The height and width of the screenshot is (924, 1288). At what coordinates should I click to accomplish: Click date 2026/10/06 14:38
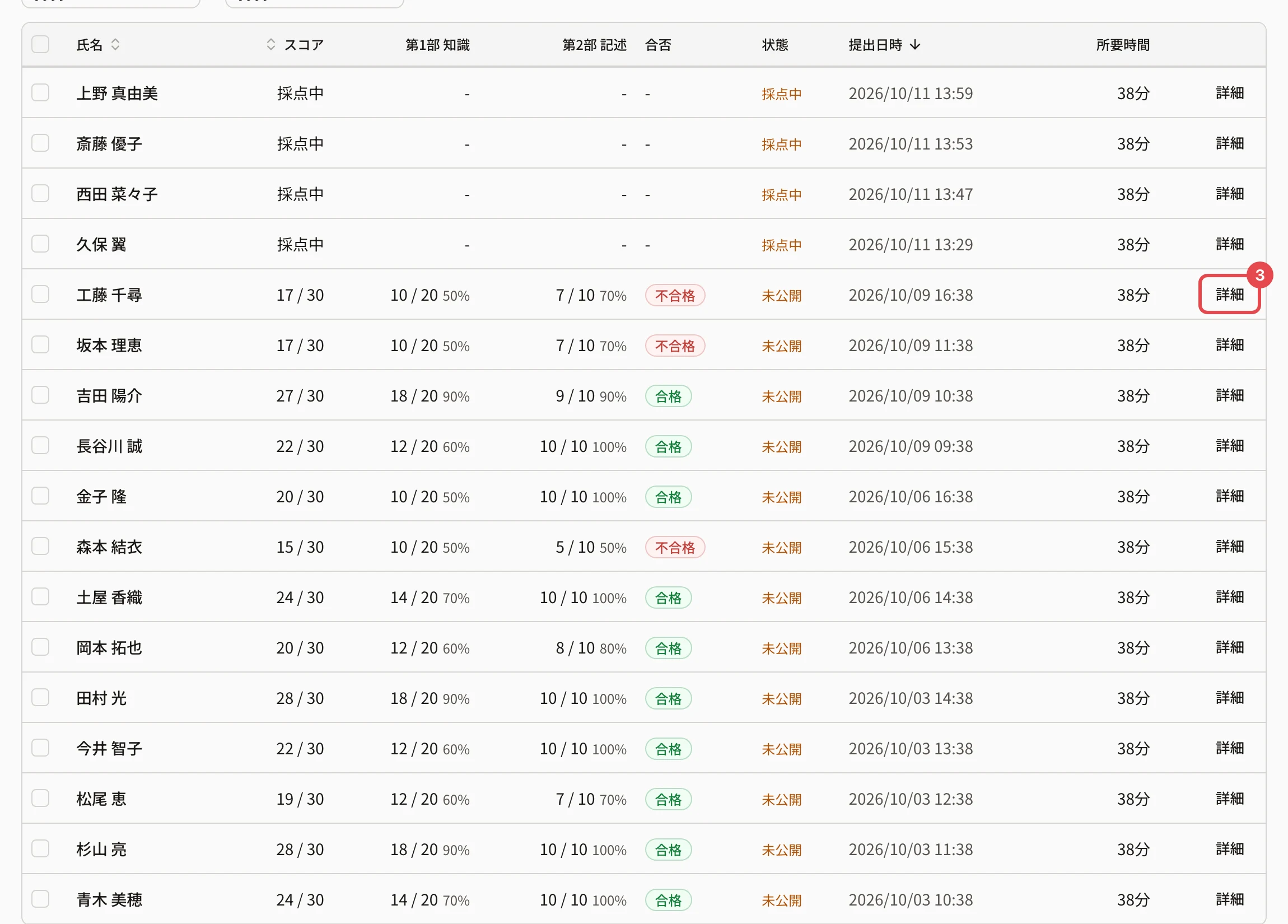911,598
